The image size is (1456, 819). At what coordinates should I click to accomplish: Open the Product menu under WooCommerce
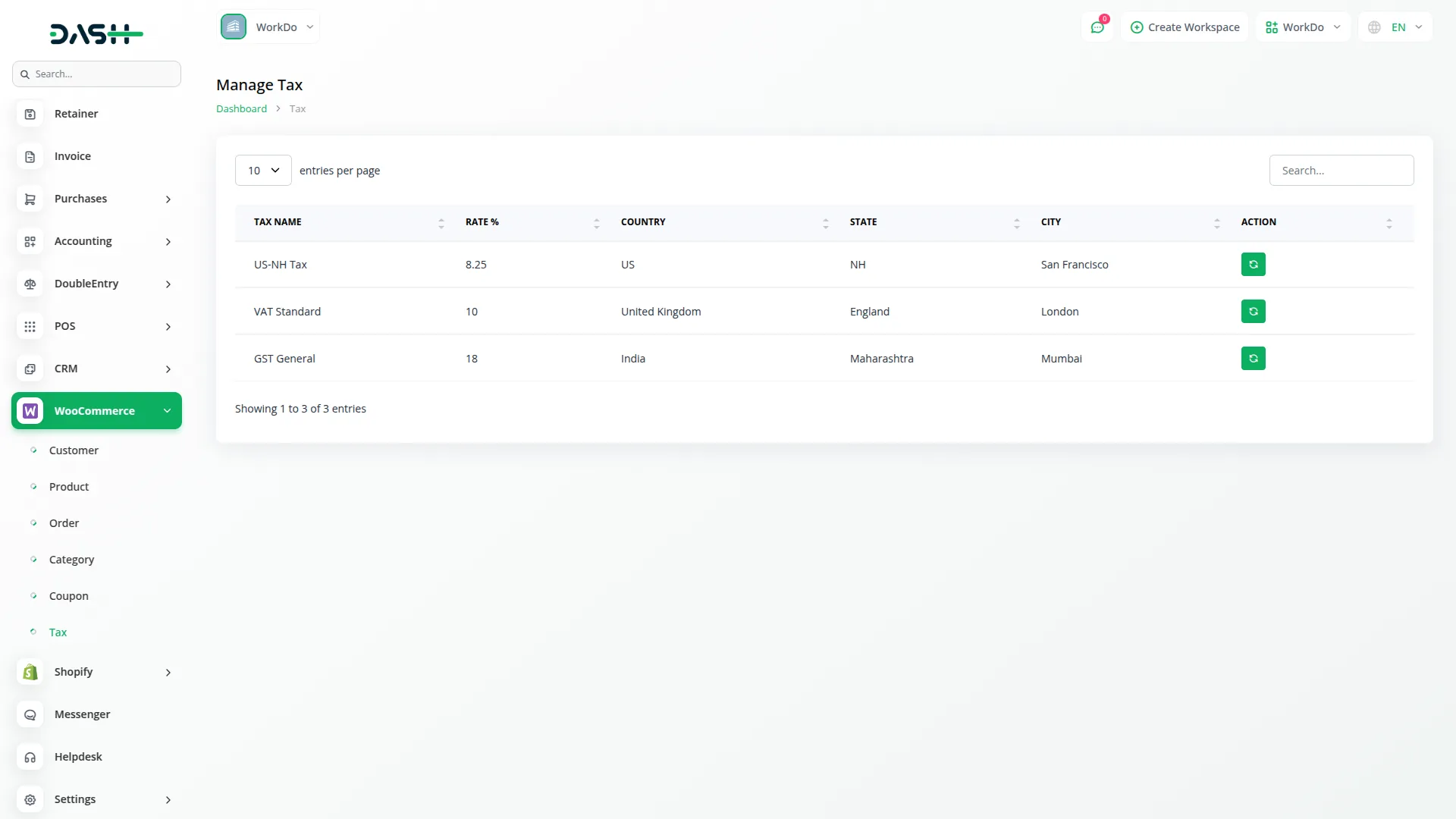point(68,486)
